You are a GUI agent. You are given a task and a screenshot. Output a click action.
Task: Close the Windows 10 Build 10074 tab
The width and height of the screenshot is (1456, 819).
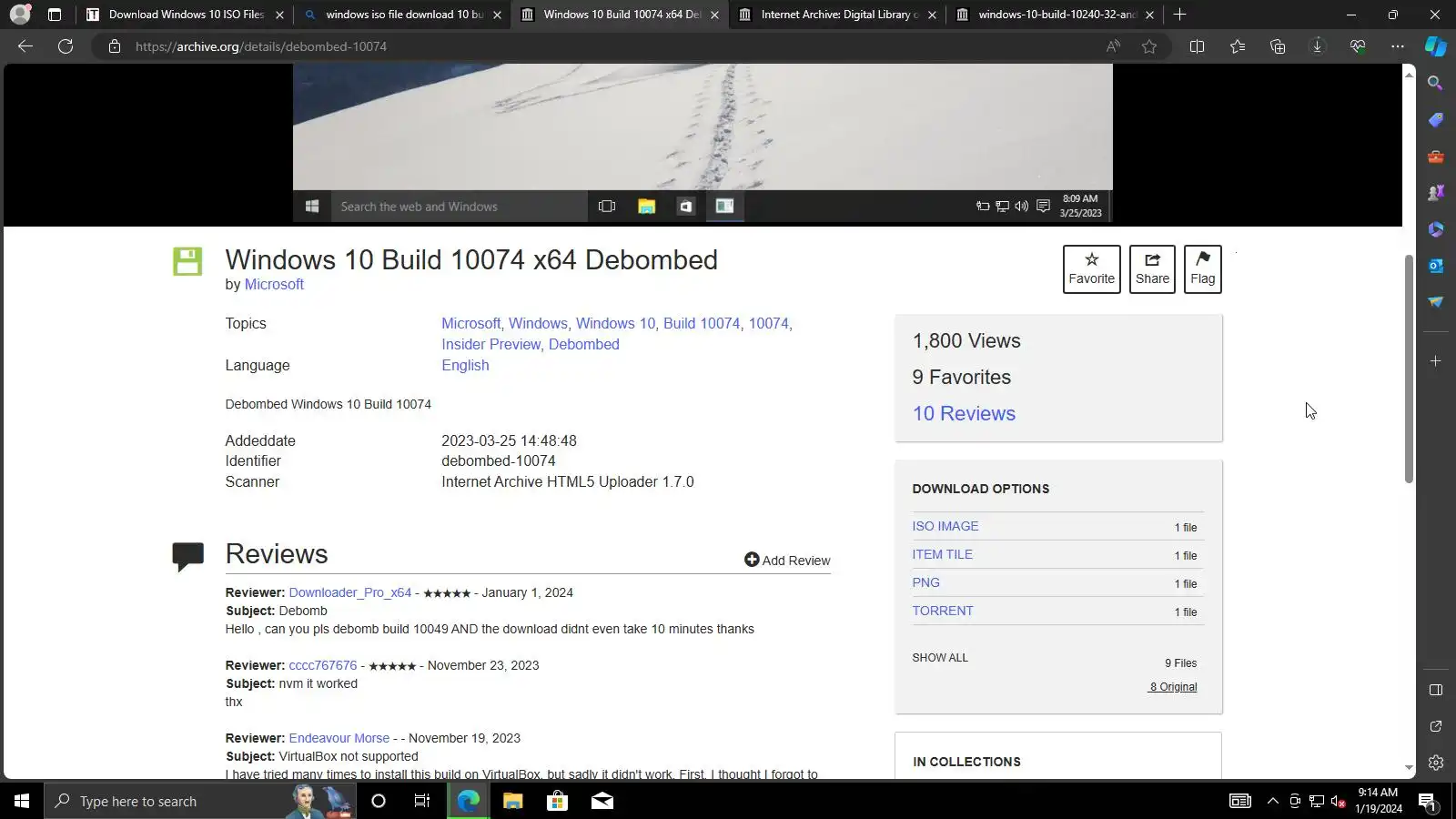coord(714,15)
